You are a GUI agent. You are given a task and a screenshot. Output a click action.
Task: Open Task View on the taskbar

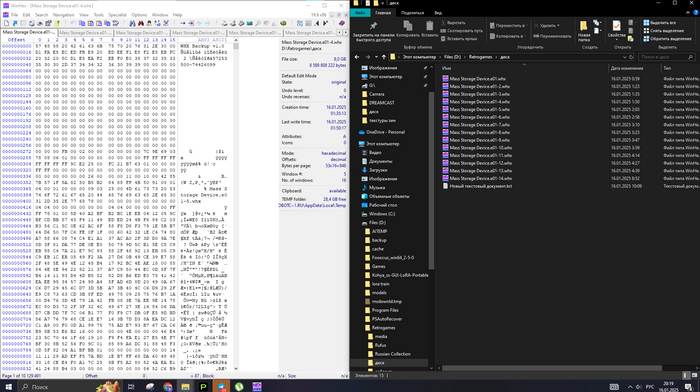(131, 387)
